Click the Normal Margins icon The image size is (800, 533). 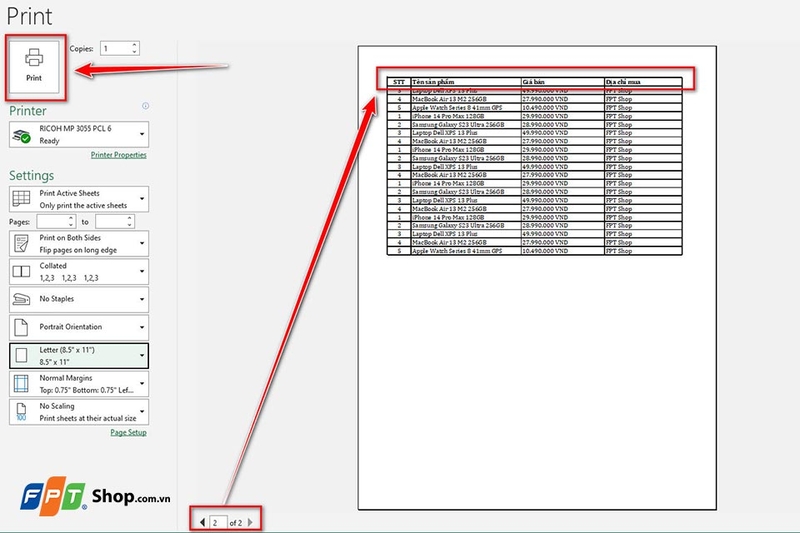tap(21, 384)
